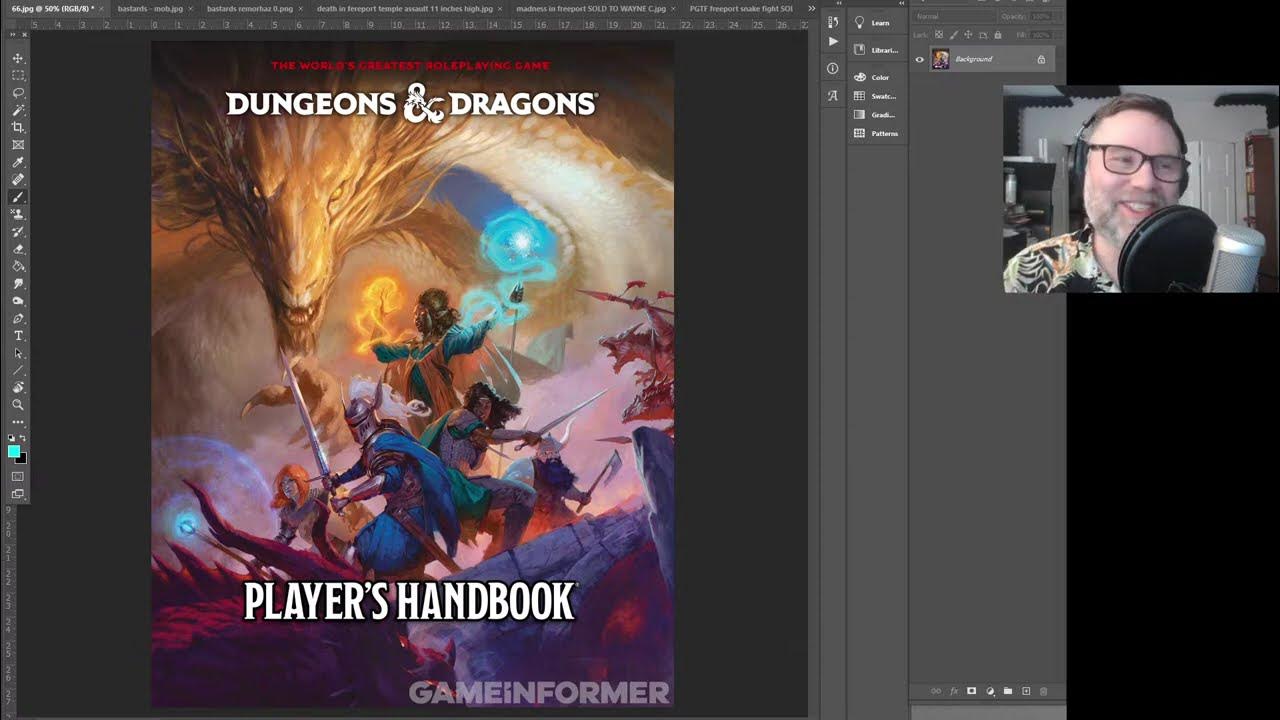Select the Crop tool
Image resolution: width=1280 pixels, height=720 pixels.
point(18,127)
